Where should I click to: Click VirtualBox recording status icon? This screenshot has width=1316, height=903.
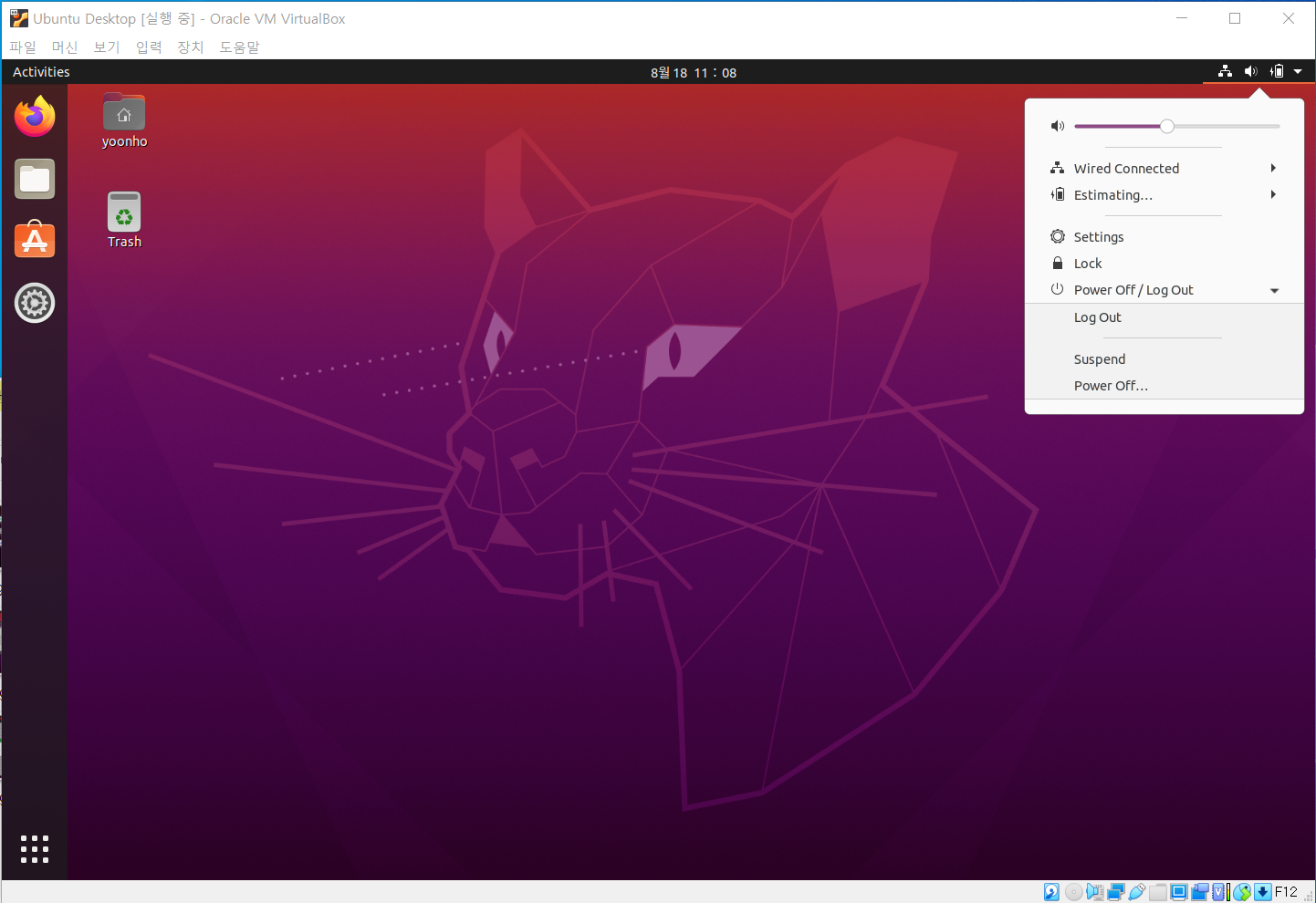(1200, 892)
